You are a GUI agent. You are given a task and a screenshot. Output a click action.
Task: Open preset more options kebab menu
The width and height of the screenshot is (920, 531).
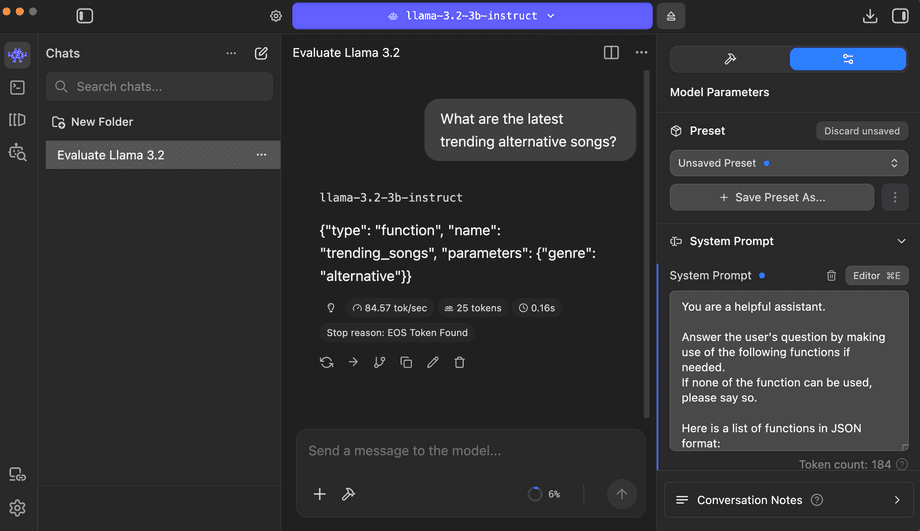click(895, 197)
